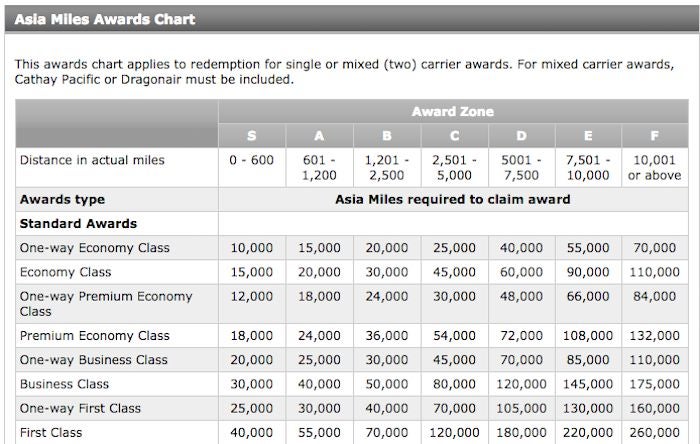Select the Distance in actual miles row label
700x444 pixels.
[x=92, y=160]
